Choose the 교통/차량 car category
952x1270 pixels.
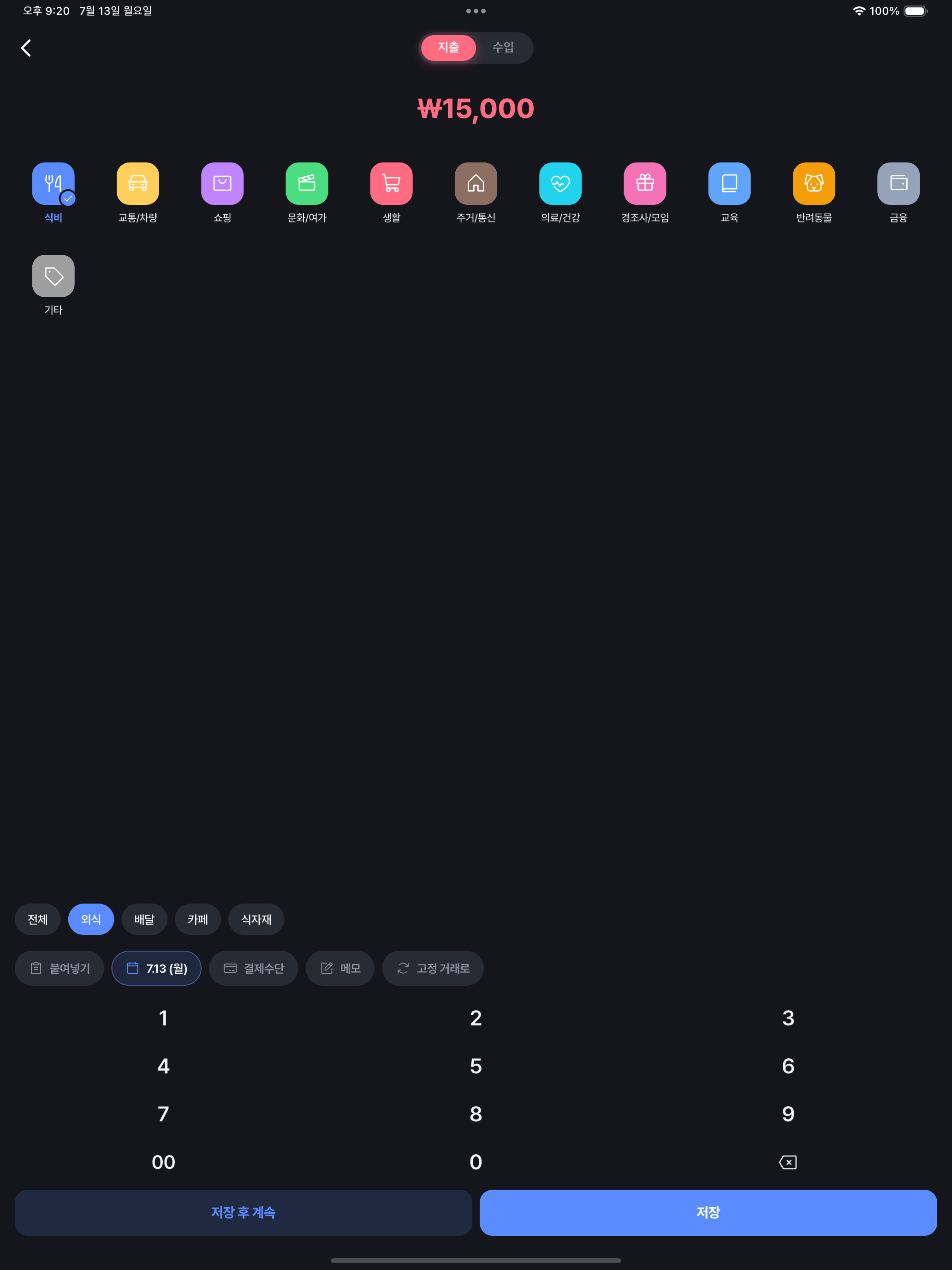pyautogui.click(x=138, y=184)
